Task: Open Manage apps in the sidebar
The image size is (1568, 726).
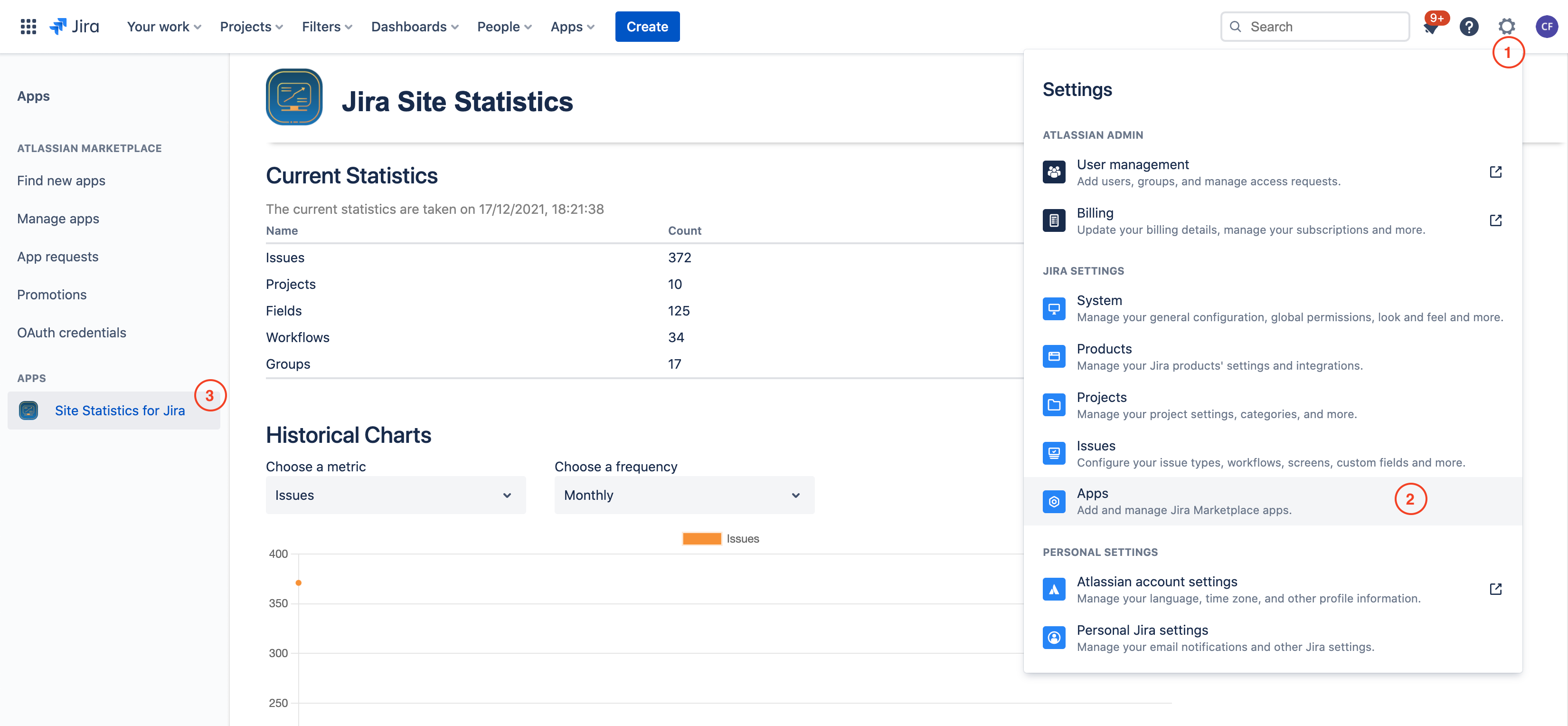Action: click(x=58, y=219)
